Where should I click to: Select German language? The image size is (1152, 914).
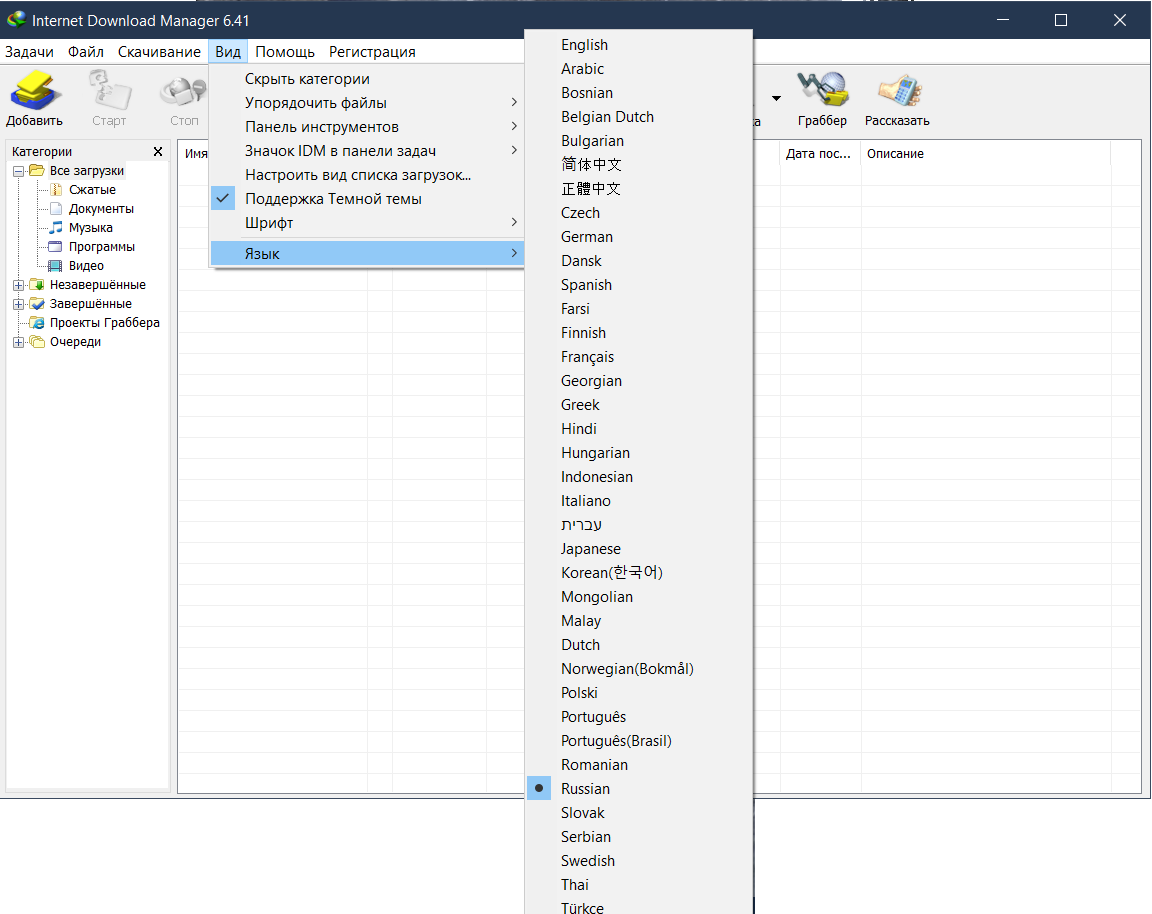click(639, 237)
